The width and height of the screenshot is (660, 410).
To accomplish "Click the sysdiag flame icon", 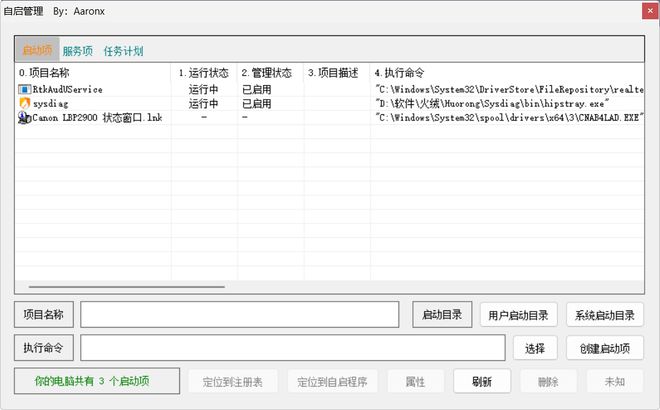I will tap(24, 103).
